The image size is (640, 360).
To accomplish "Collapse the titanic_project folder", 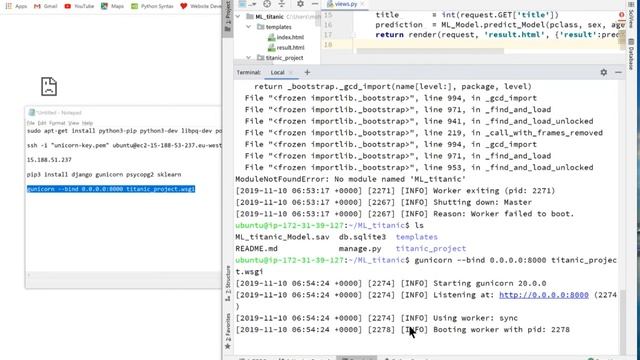I will point(249,58).
